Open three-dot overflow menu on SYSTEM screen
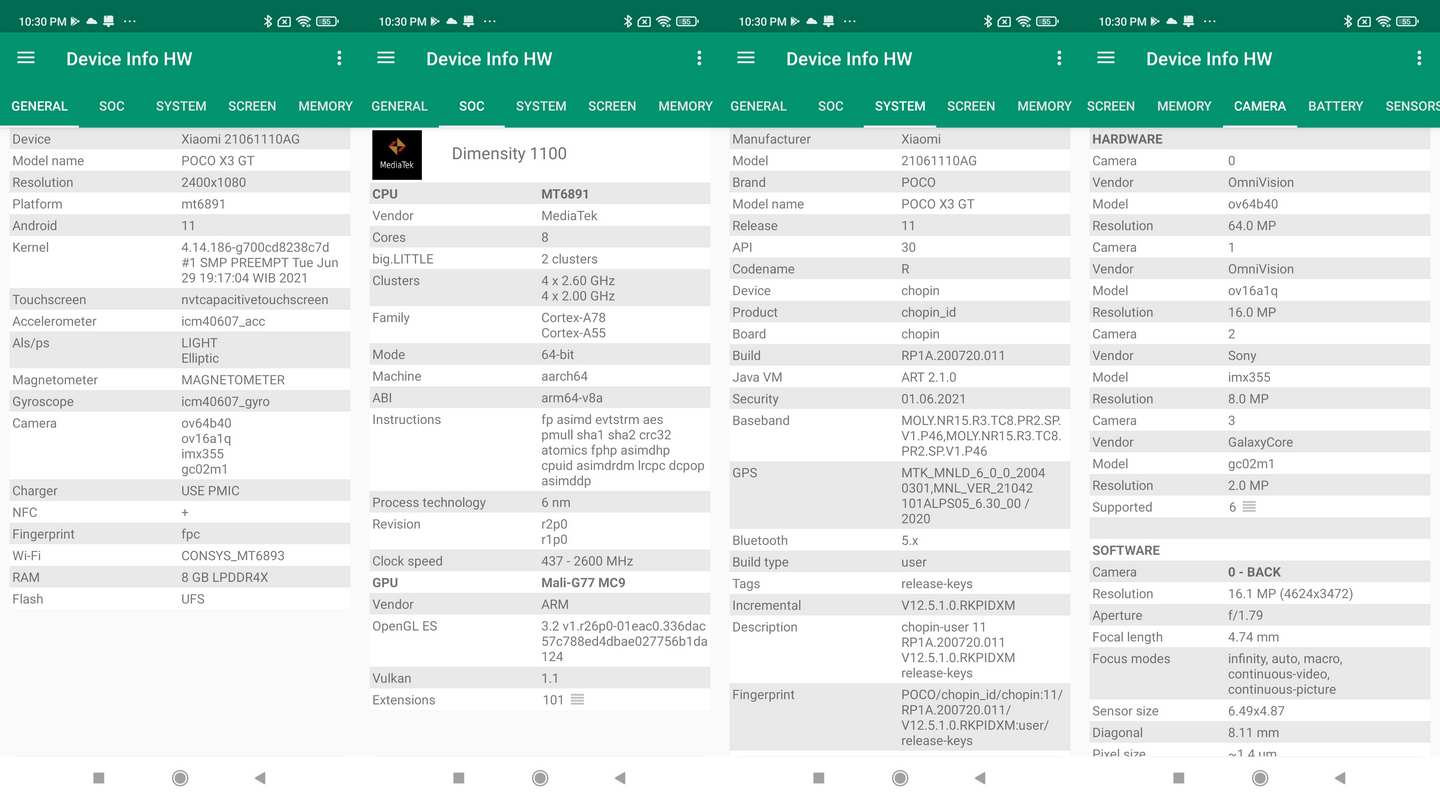 [1059, 58]
